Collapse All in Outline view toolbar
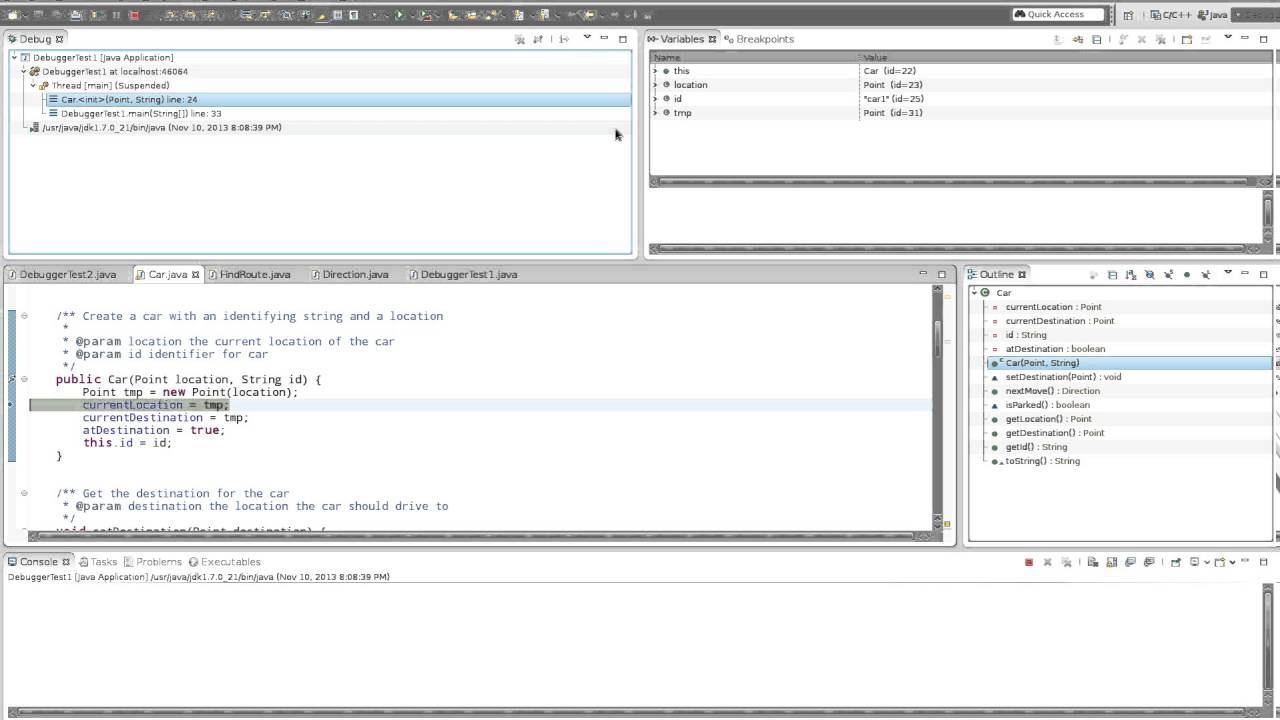The height and width of the screenshot is (720, 1280). (x=1113, y=275)
